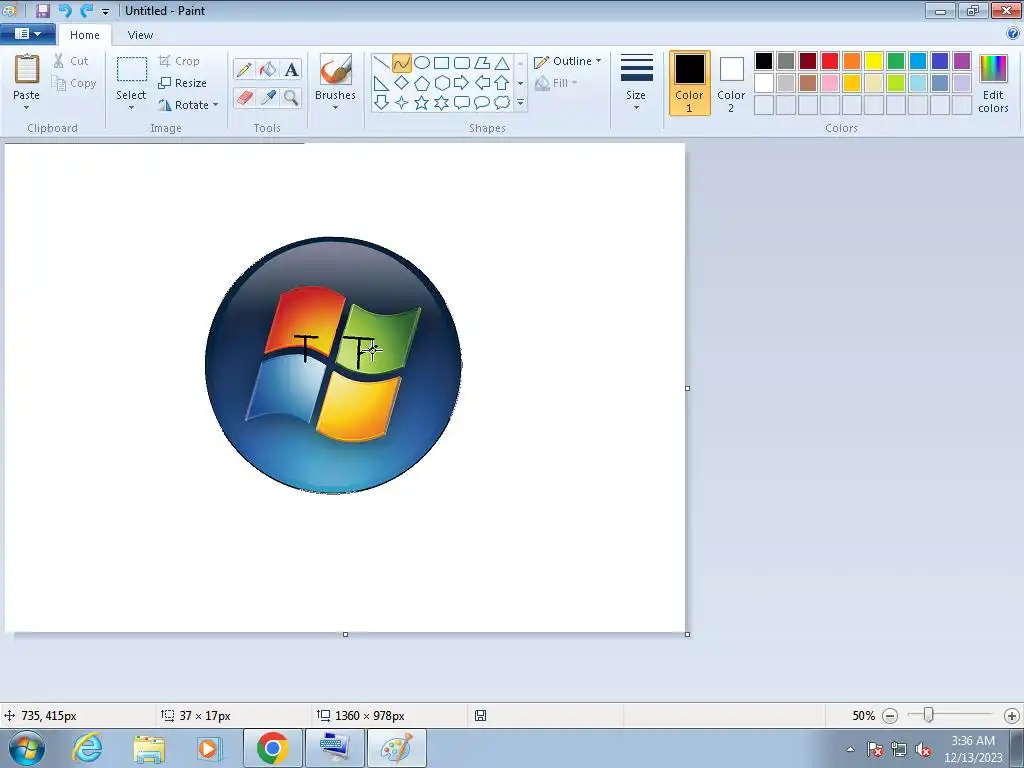This screenshot has width=1024, height=768.
Task: Choose the Down arrow shape
Action: pyautogui.click(x=381, y=103)
